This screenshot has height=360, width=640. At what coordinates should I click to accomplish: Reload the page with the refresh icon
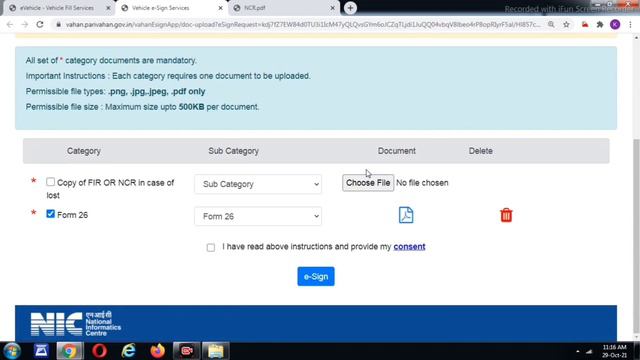(40, 24)
